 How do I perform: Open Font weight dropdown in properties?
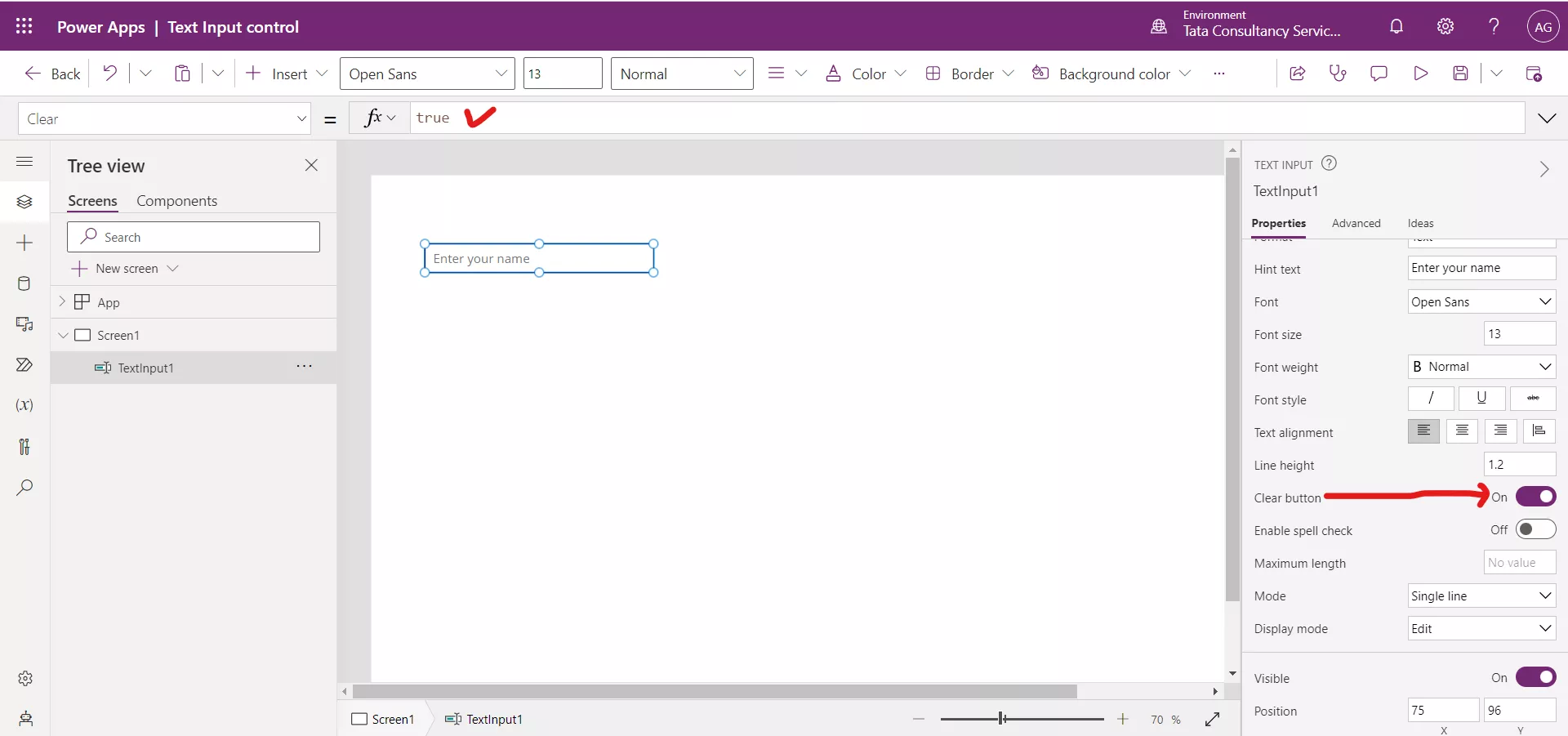[x=1481, y=367]
